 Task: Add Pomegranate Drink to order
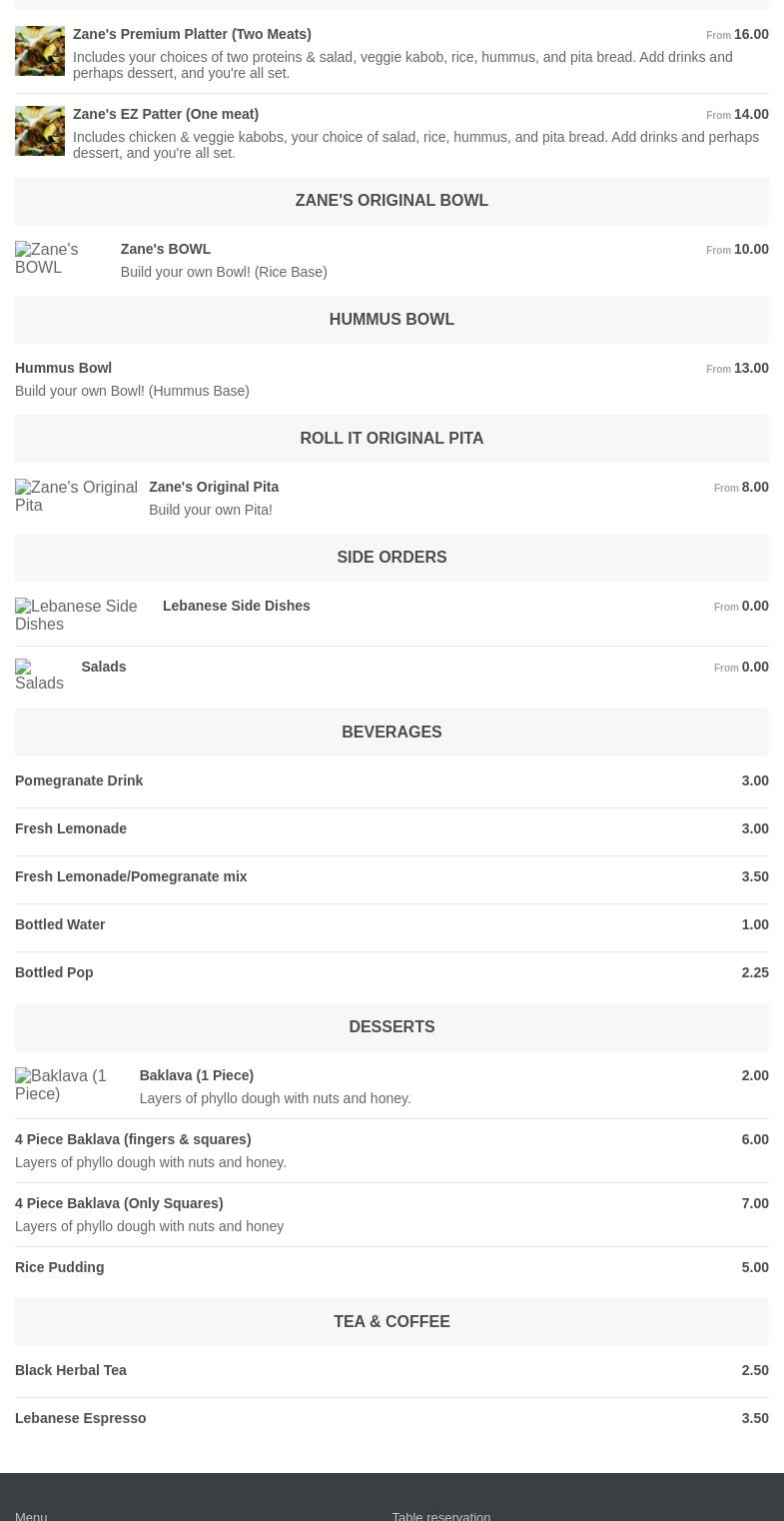(79, 780)
